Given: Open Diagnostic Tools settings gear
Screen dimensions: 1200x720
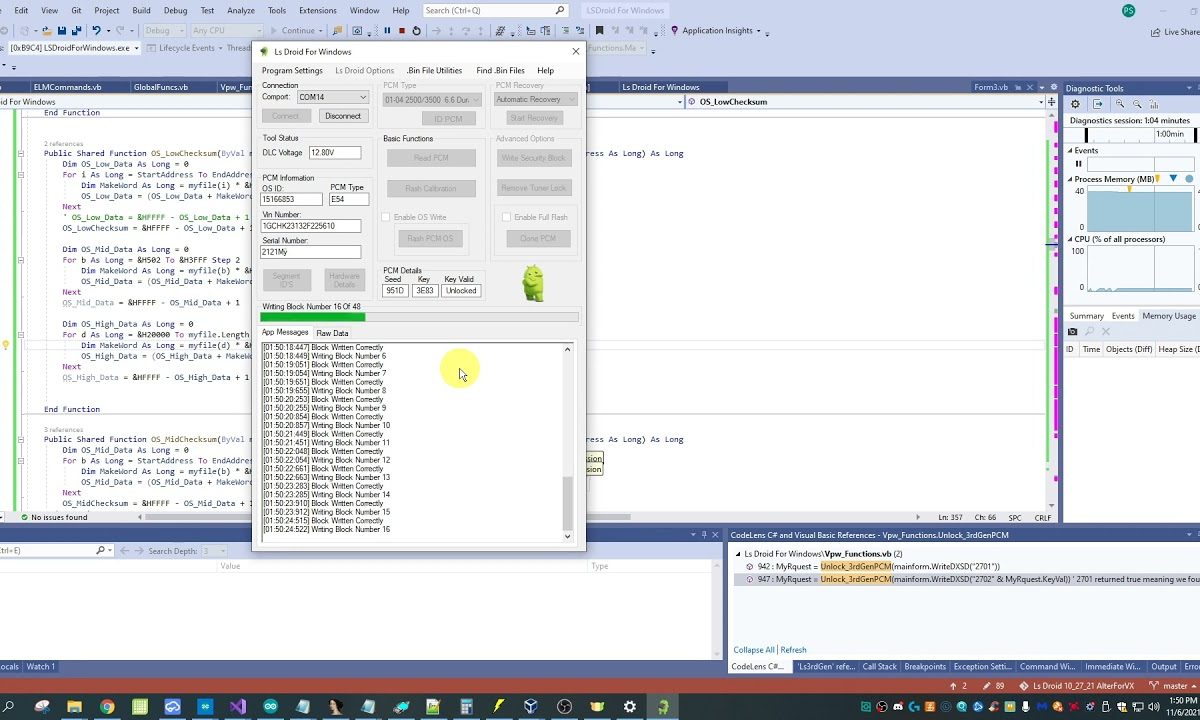Looking at the screenshot, I should 1075,104.
